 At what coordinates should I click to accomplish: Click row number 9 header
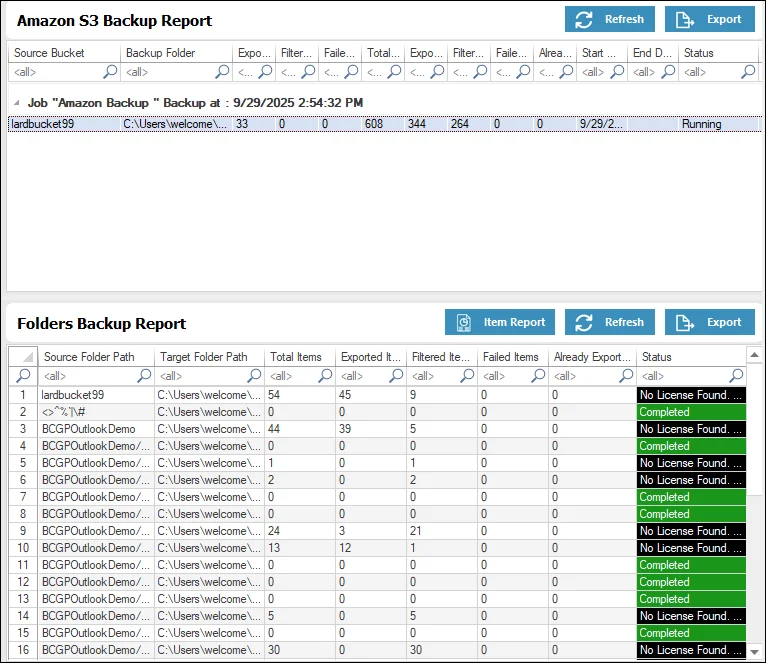pos(23,531)
